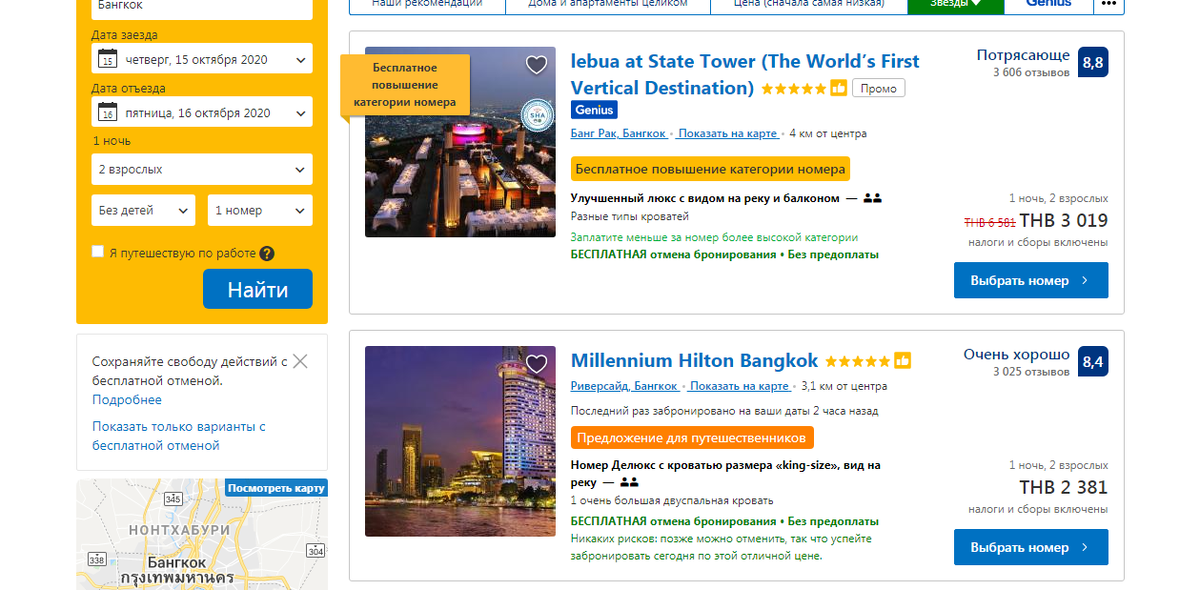Image resolution: width=1200 pixels, height=590 pixels.
Task: Click thumbs-up badge beside Millennium Hilton stars
Action: point(902,361)
